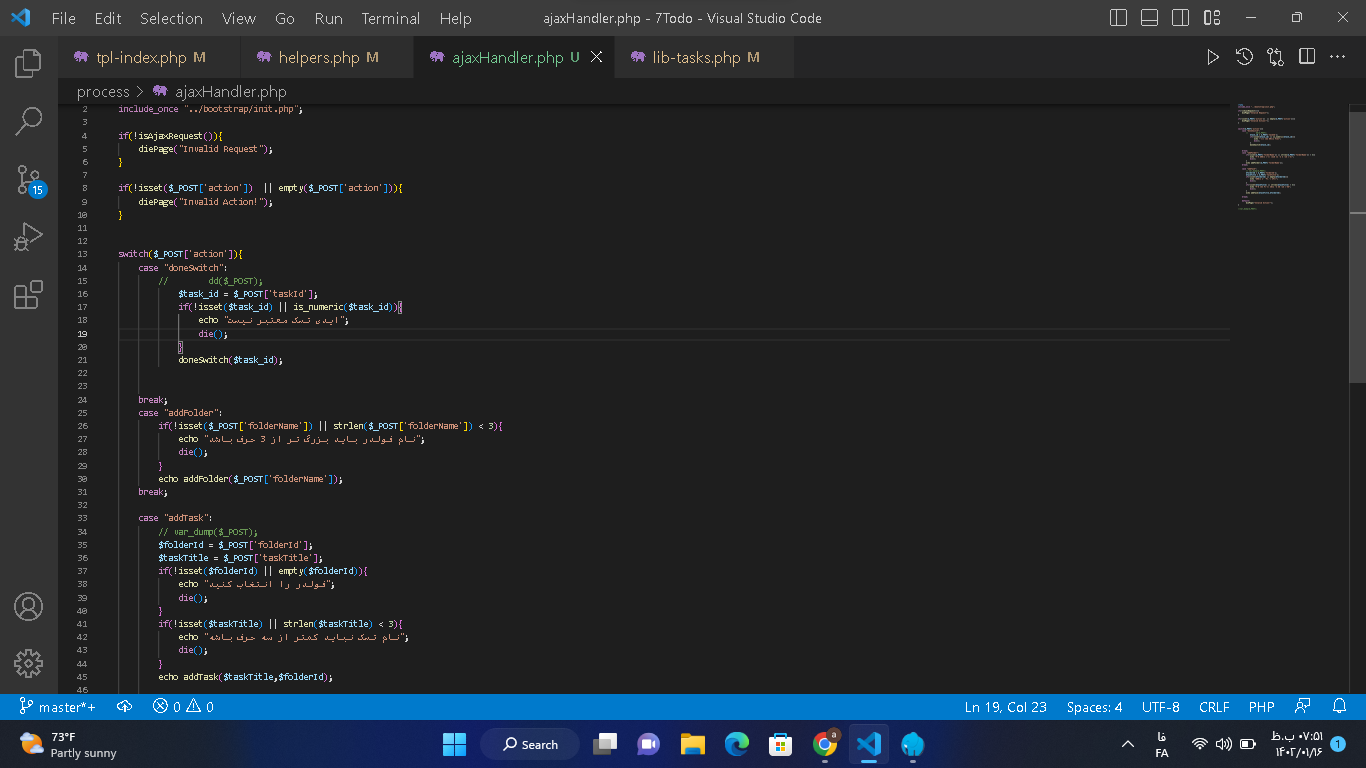Viewport: 1366px width, 768px height.
Task: Click the taskbar Search box
Action: coord(530,744)
